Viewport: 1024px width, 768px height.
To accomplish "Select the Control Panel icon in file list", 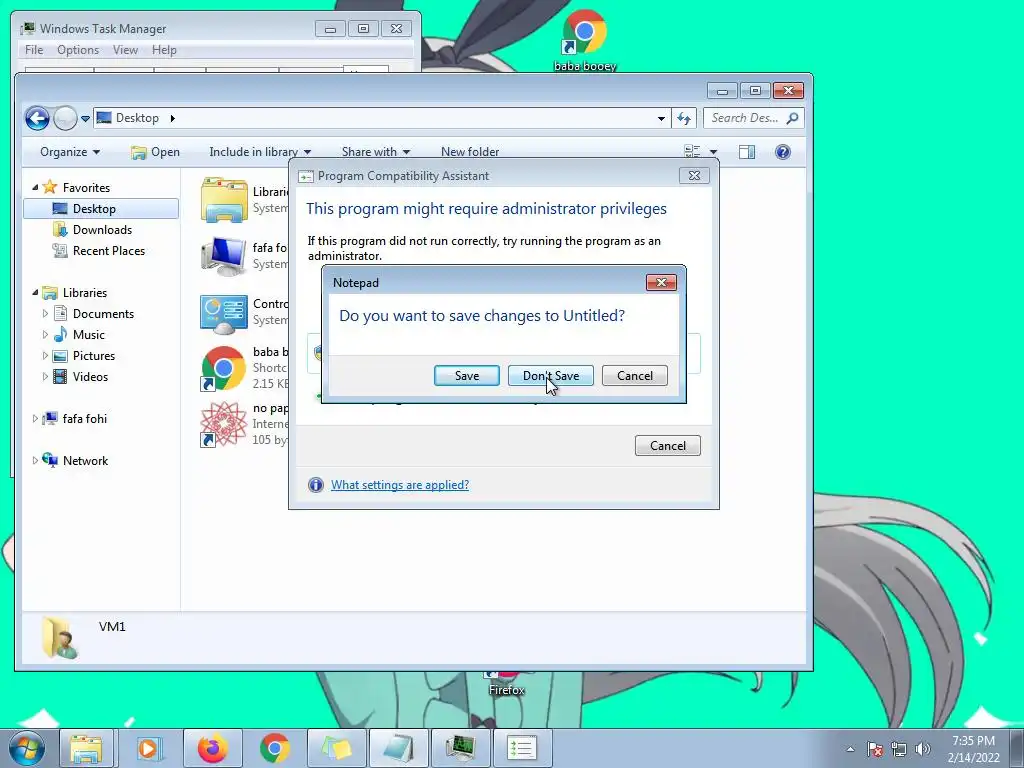I will pyautogui.click(x=224, y=312).
